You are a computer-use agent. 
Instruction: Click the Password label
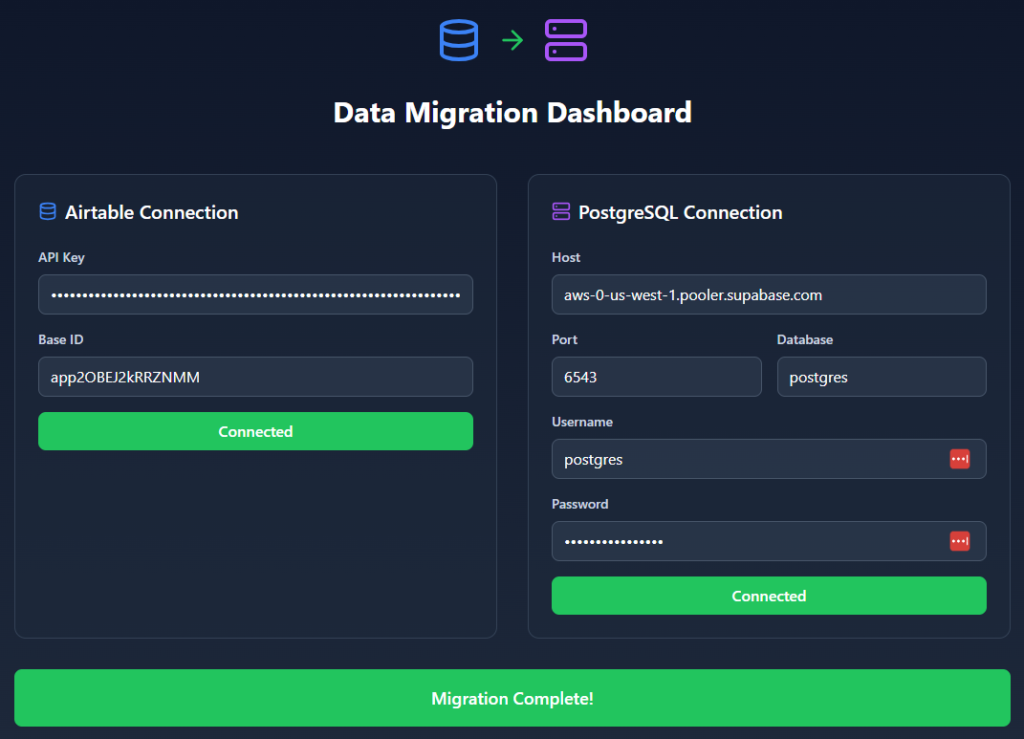[x=580, y=504]
